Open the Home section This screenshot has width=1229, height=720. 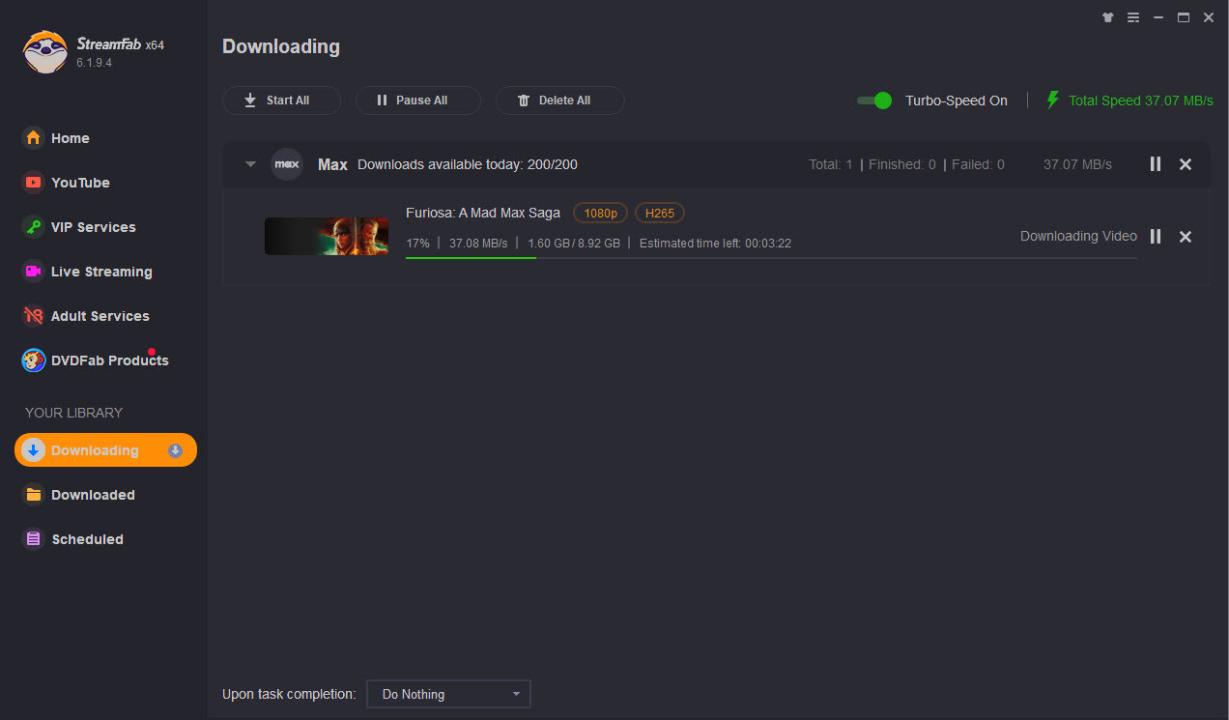(57, 138)
